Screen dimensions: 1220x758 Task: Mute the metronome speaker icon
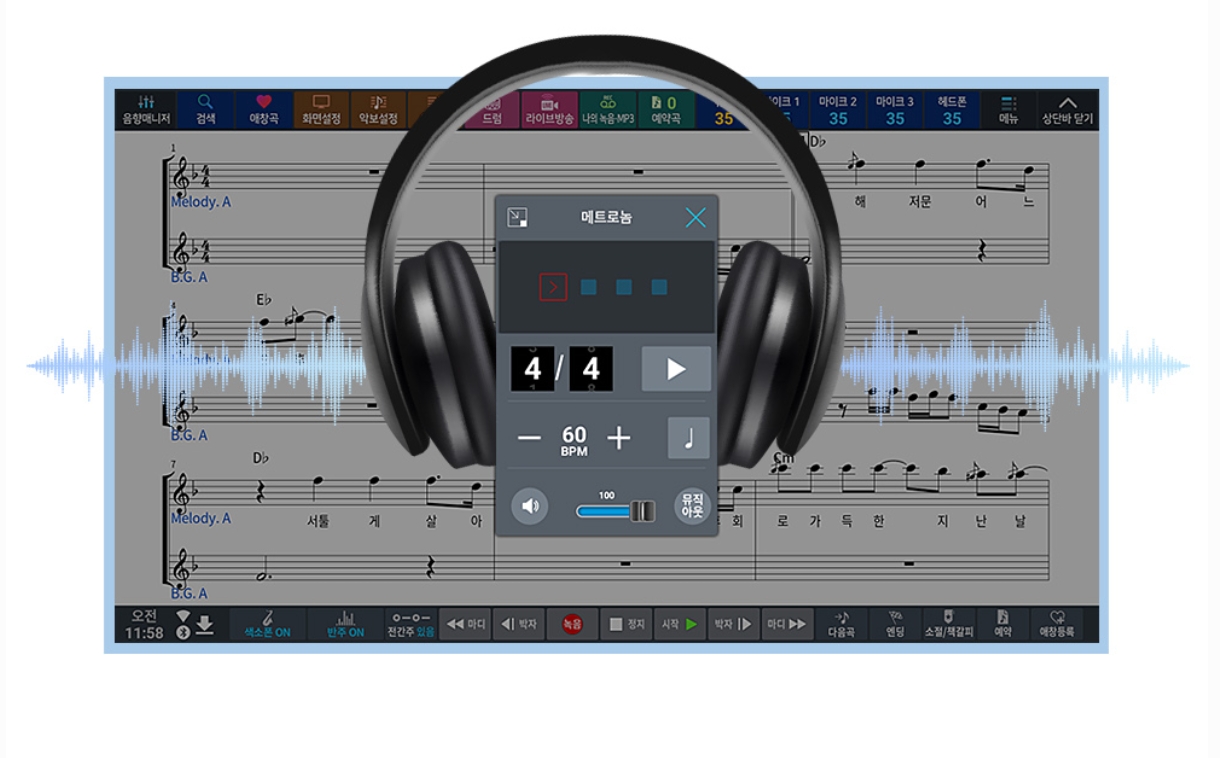coord(530,506)
